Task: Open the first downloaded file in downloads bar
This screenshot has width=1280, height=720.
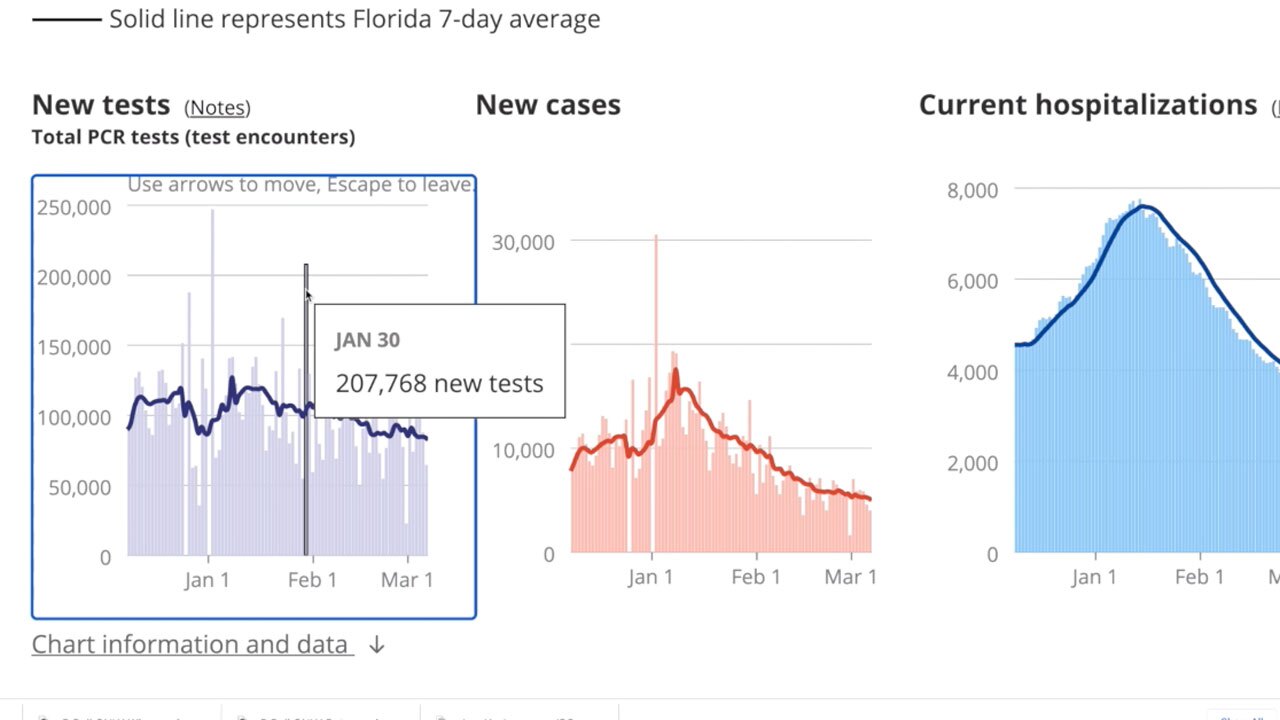Action: tap(110, 716)
